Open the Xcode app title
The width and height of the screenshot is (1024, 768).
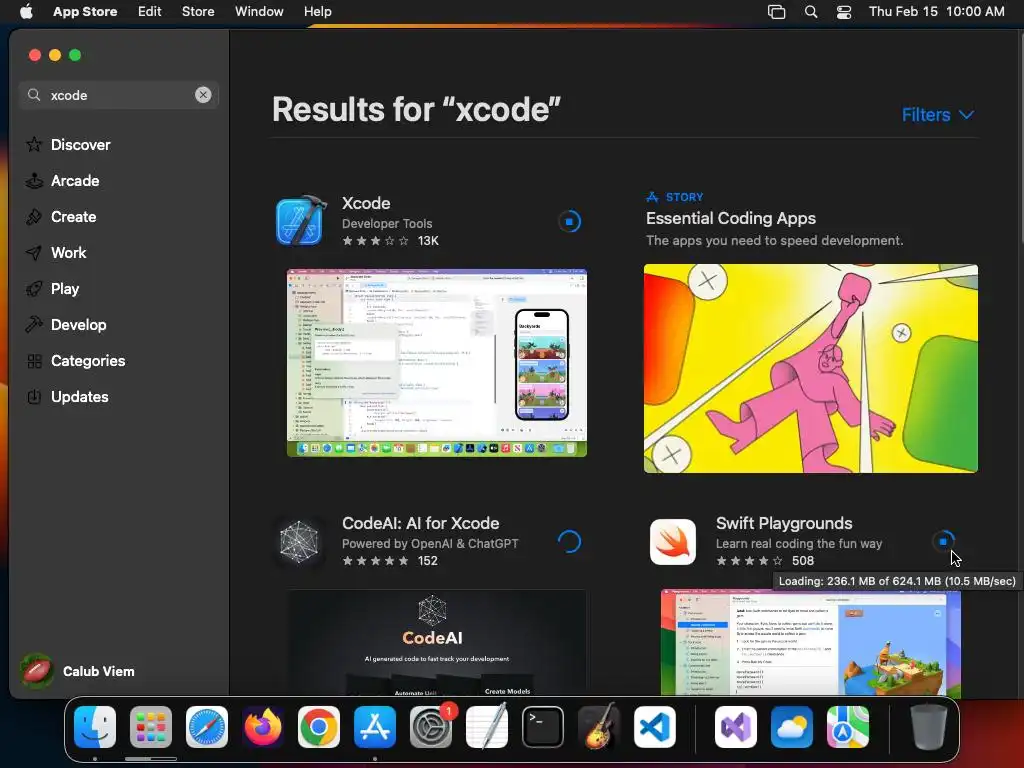coord(366,203)
